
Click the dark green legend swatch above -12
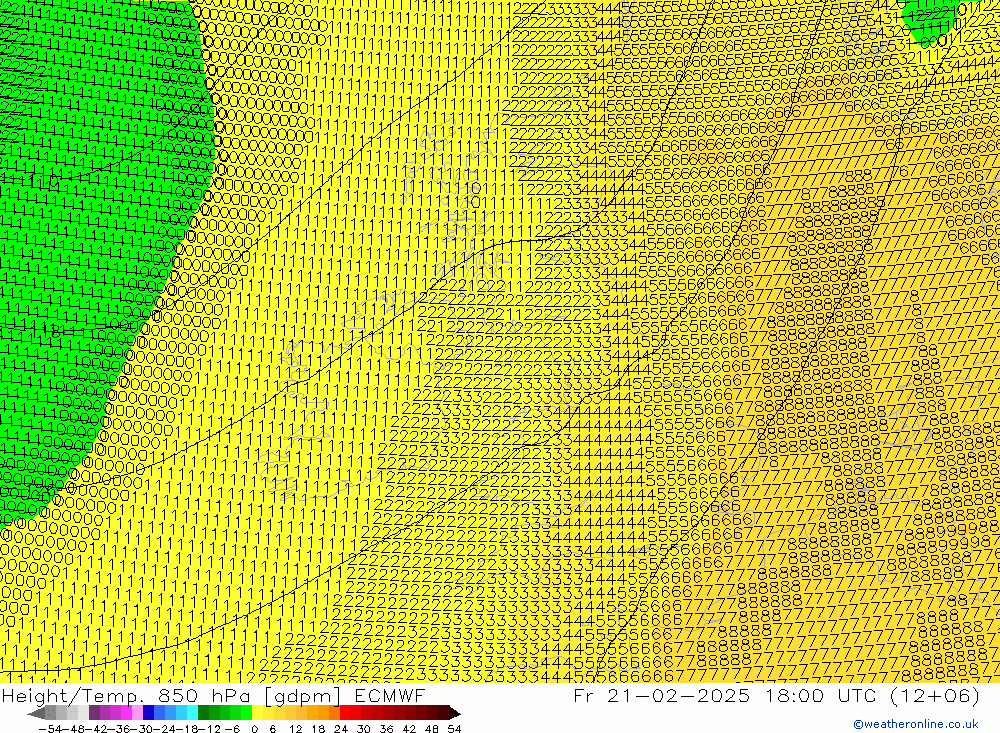point(203,713)
